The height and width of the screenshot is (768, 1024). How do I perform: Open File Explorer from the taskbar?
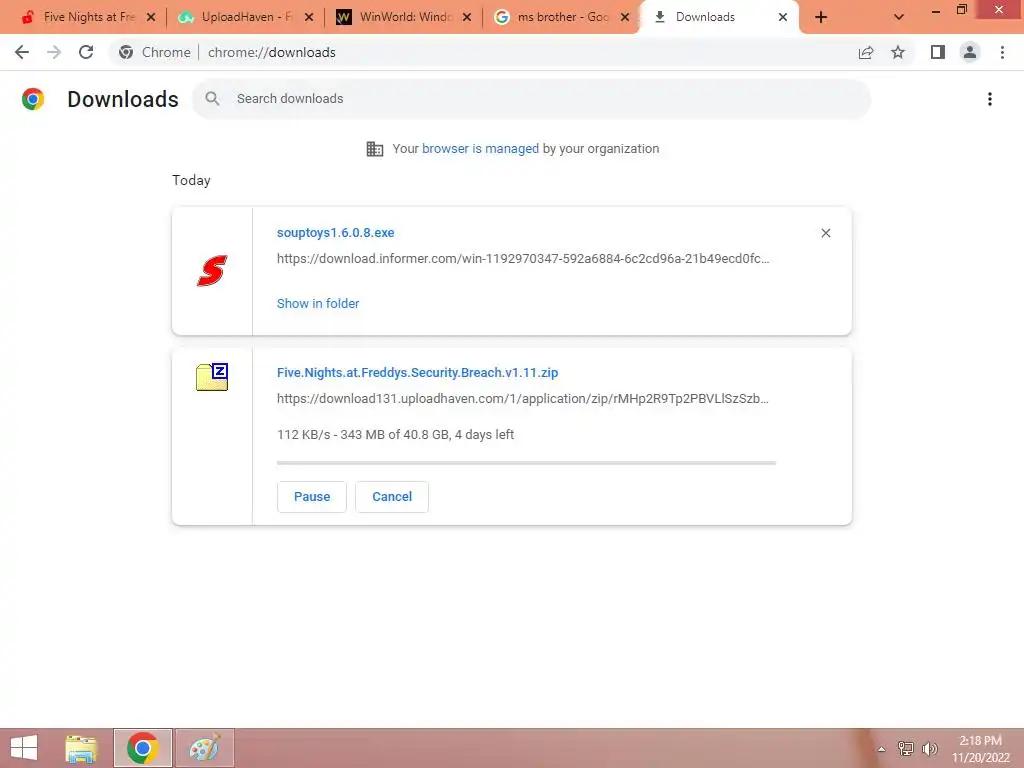tap(82, 748)
